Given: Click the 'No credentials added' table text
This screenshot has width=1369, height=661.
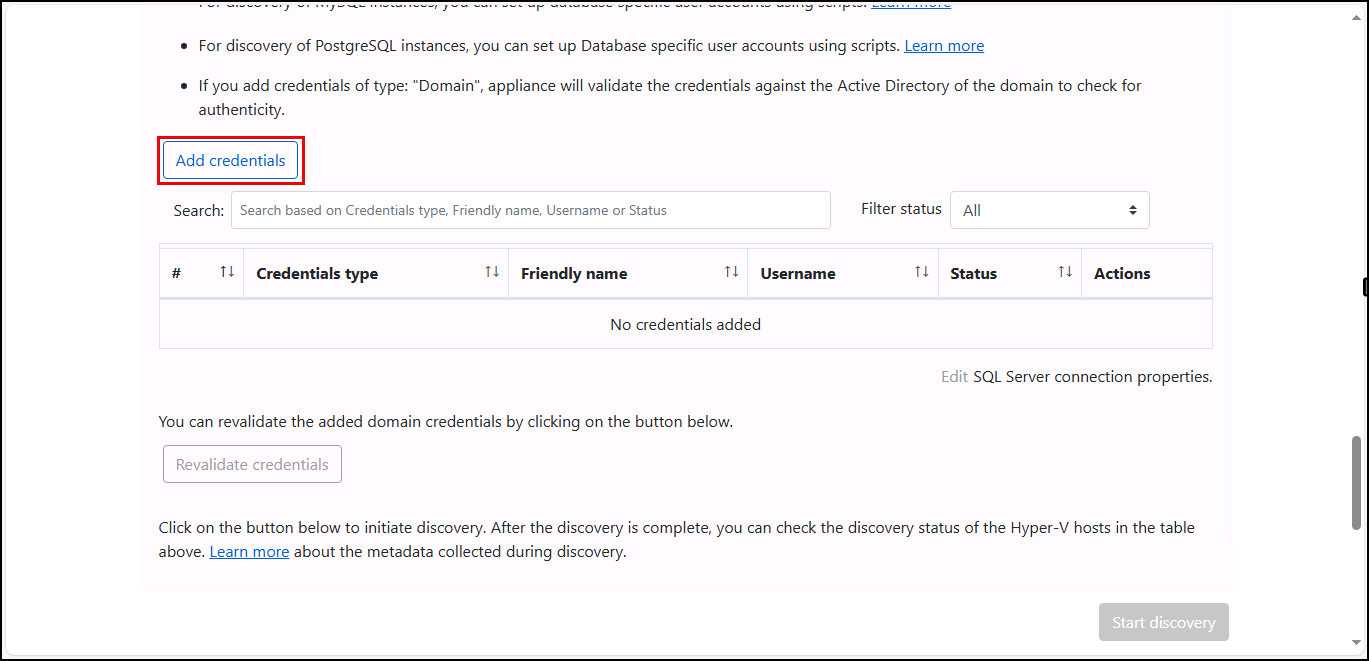Looking at the screenshot, I should click(x=686, y=324).
